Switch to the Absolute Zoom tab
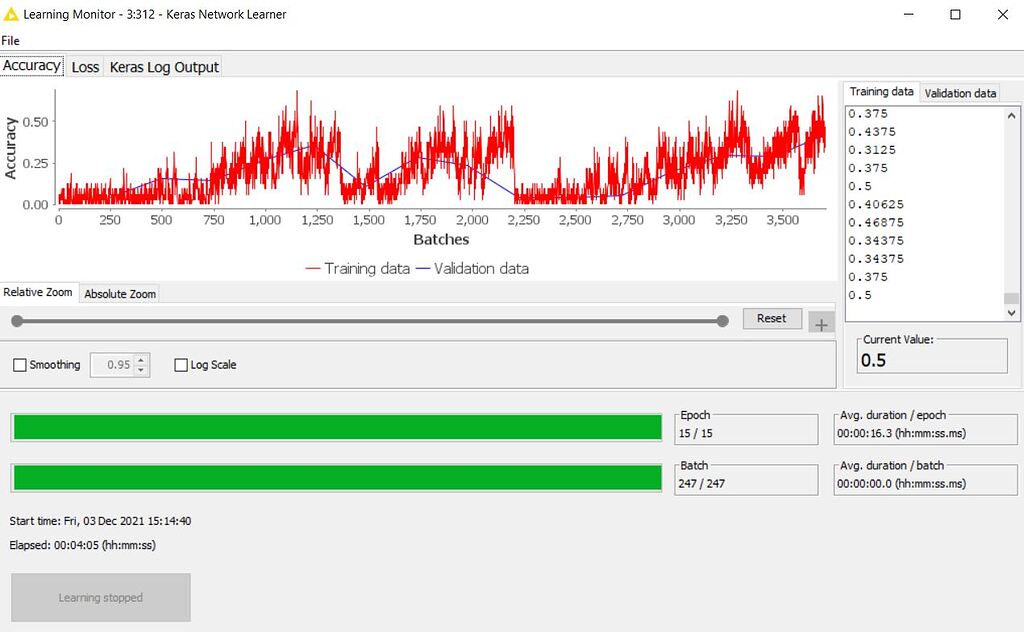This screenshot has width=1024, height=632. pyautogui.click(x=119, y=293)
